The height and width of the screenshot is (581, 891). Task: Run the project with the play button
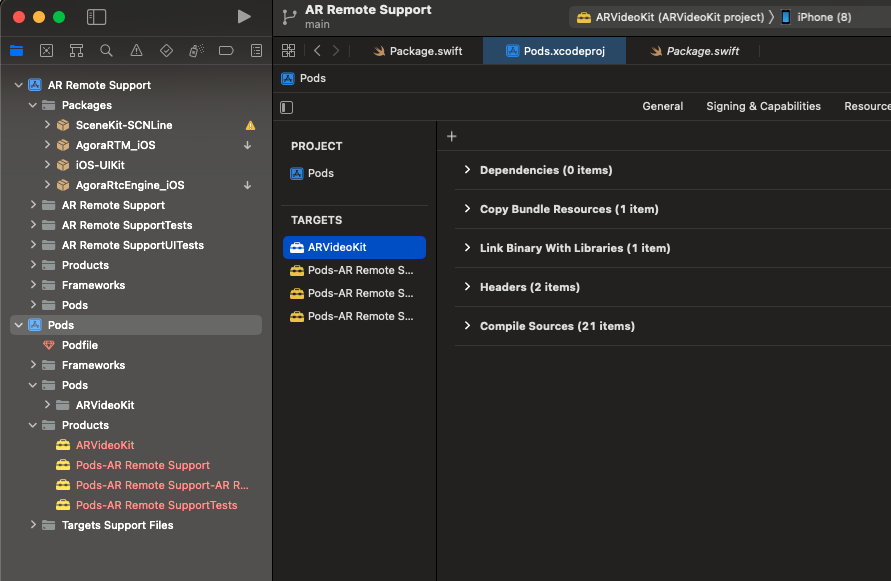pos(244,17)
